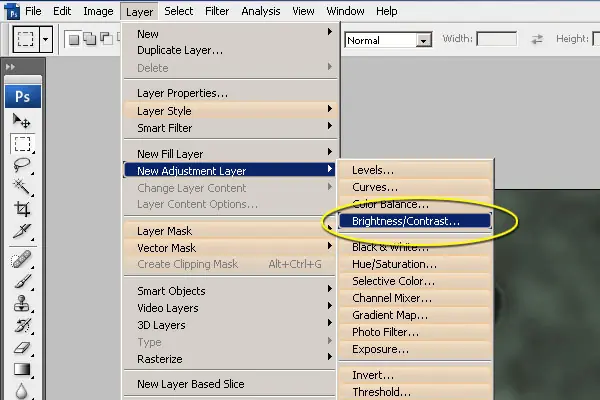The height and width of the screenshot is (400, 600).
Task: Add a Brightness/Contrast… adjustment layer
Action: 416,221
